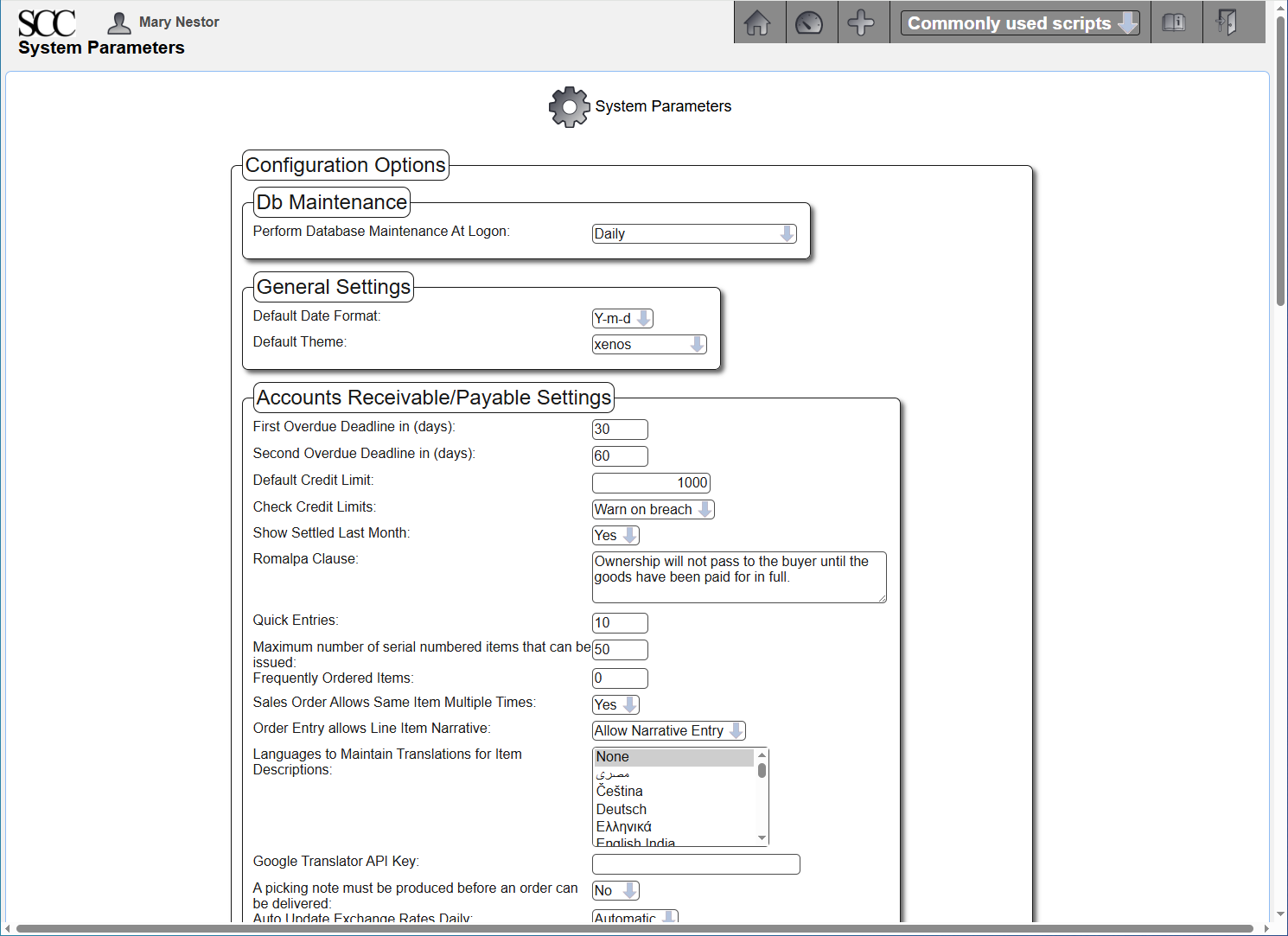Click the Accounts Receivable/Payable Settings legend
Viewport: 1288px width, 936px height.
click(x=434, y=398)
